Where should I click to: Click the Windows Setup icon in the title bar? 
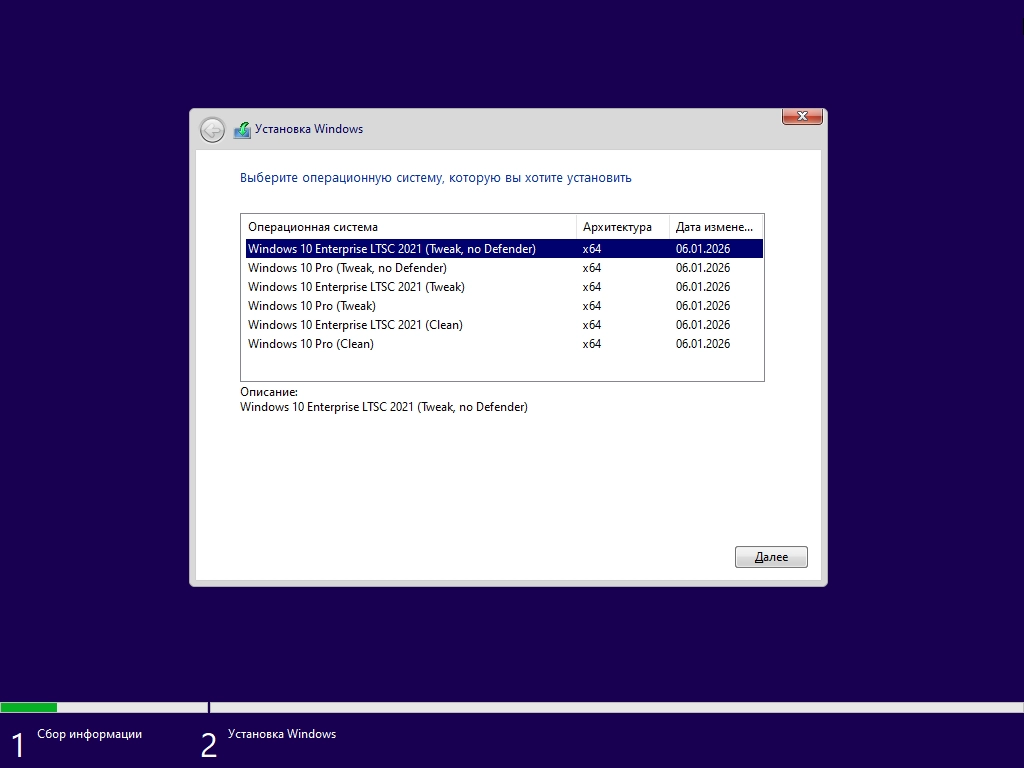point(241,129)
